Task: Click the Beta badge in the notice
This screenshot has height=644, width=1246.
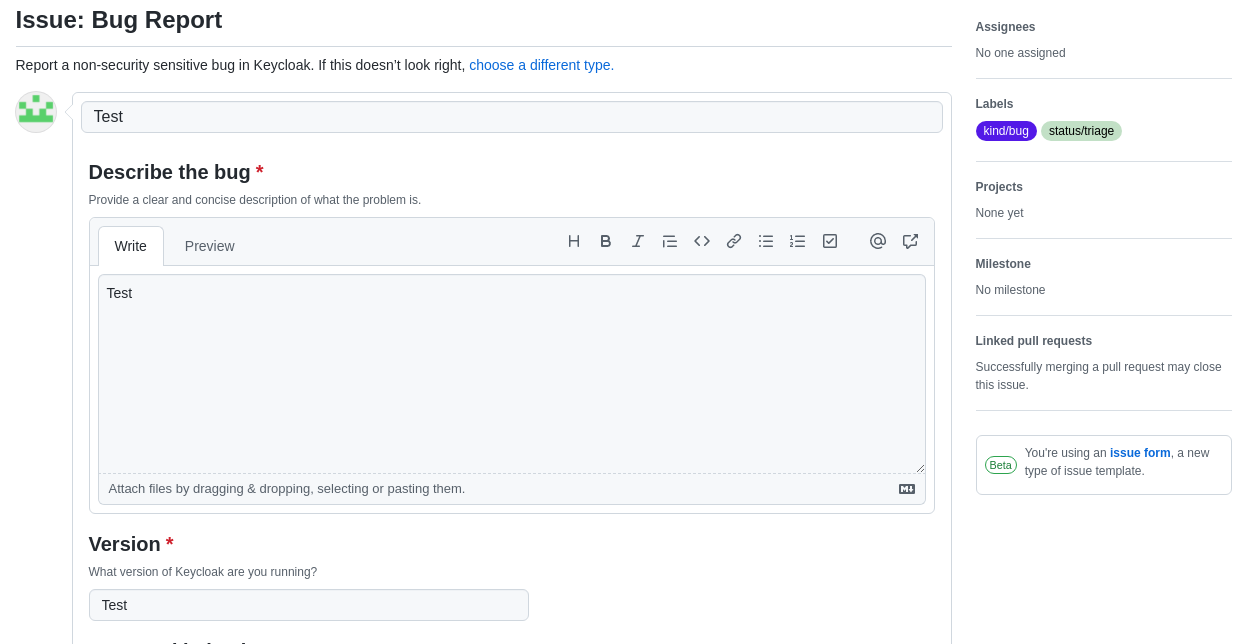Action: pos(1001,465)
